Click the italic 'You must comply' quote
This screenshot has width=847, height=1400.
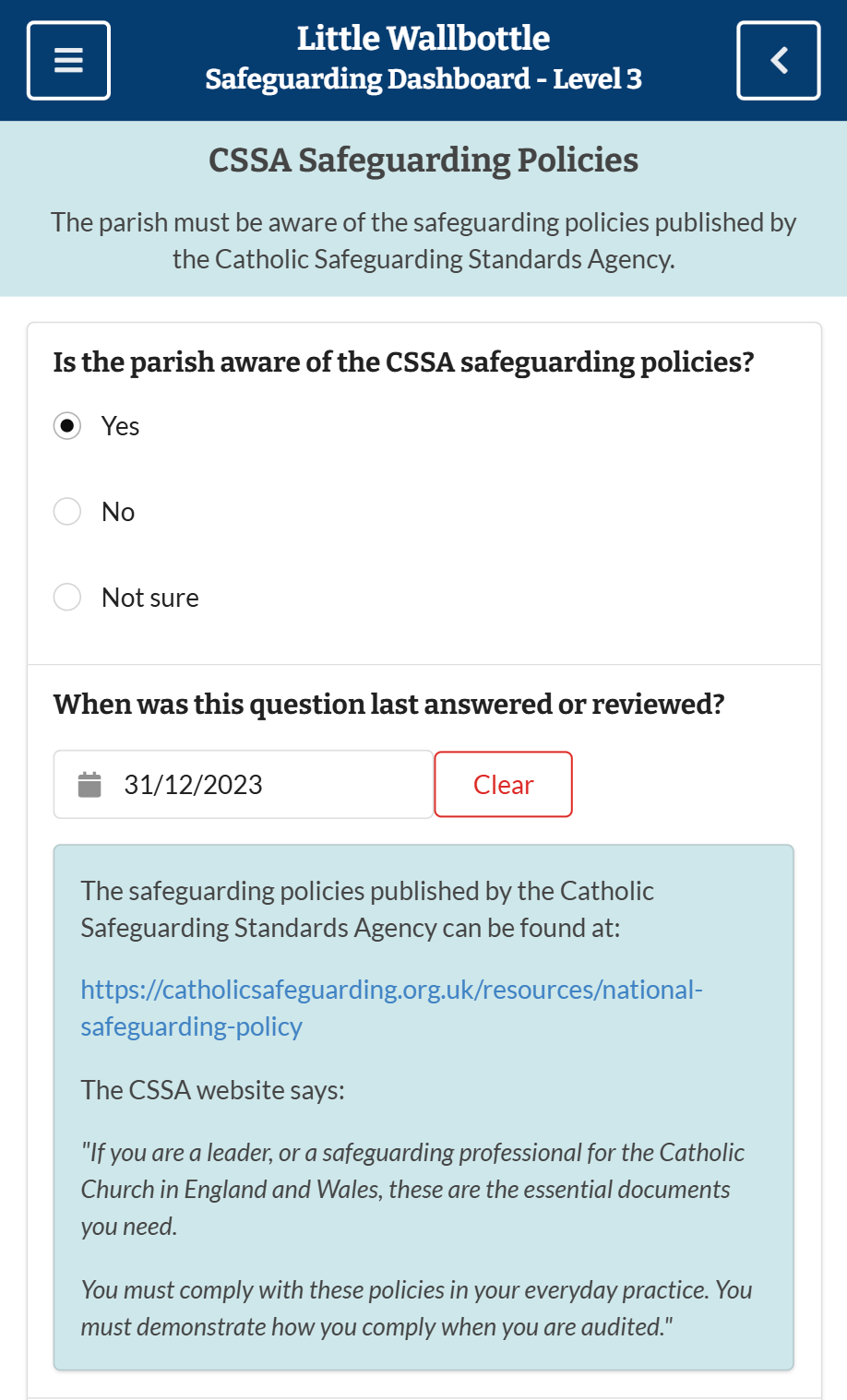(x=416, y=1308)
